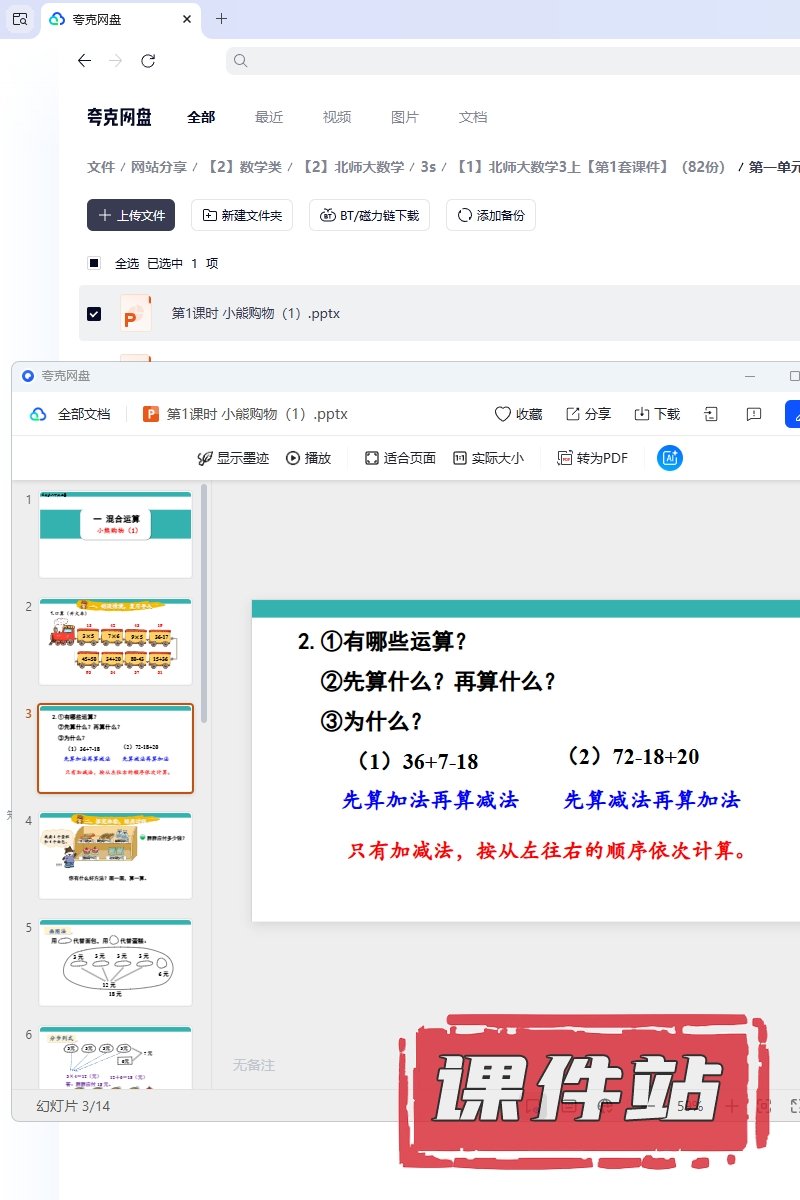Viewport: 800px width, 1200px height.
Task: Click the AI assistant icon in viewer toolbar
Action: [669, 458]
